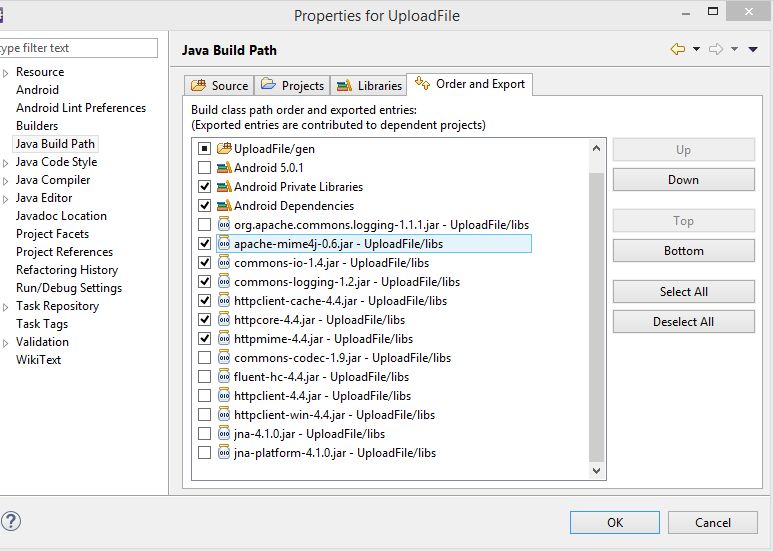Uncheck the apache-mime4j-0.6.jar checkbox
This screenshot has width=773, height=551.
pyautogui.click(x=204, y=243)
